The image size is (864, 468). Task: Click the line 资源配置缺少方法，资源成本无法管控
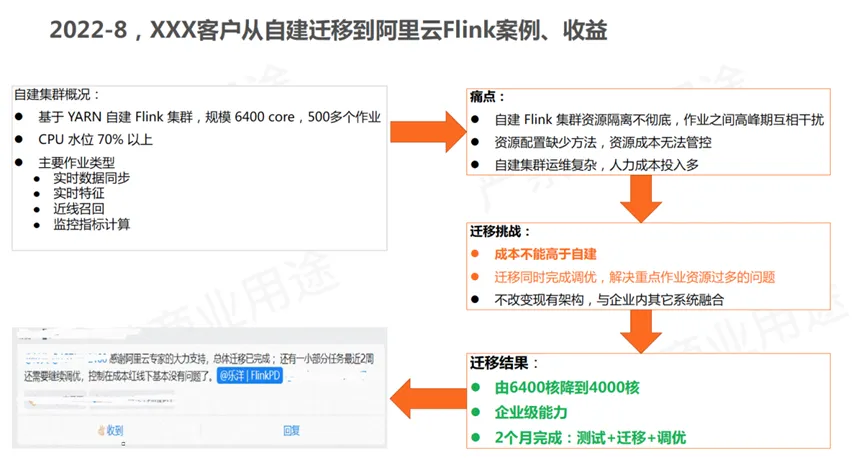tap(603, 142)
